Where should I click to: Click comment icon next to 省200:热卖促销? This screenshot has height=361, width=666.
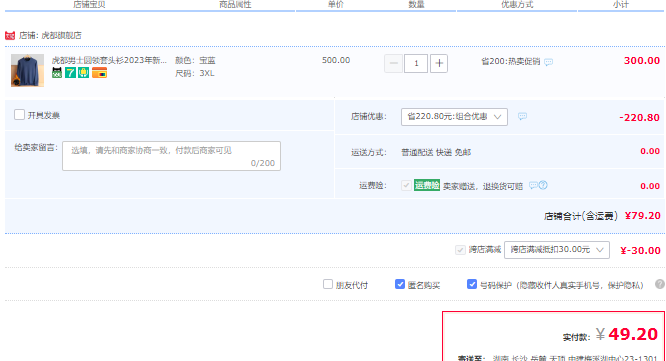tap(548, 62)
